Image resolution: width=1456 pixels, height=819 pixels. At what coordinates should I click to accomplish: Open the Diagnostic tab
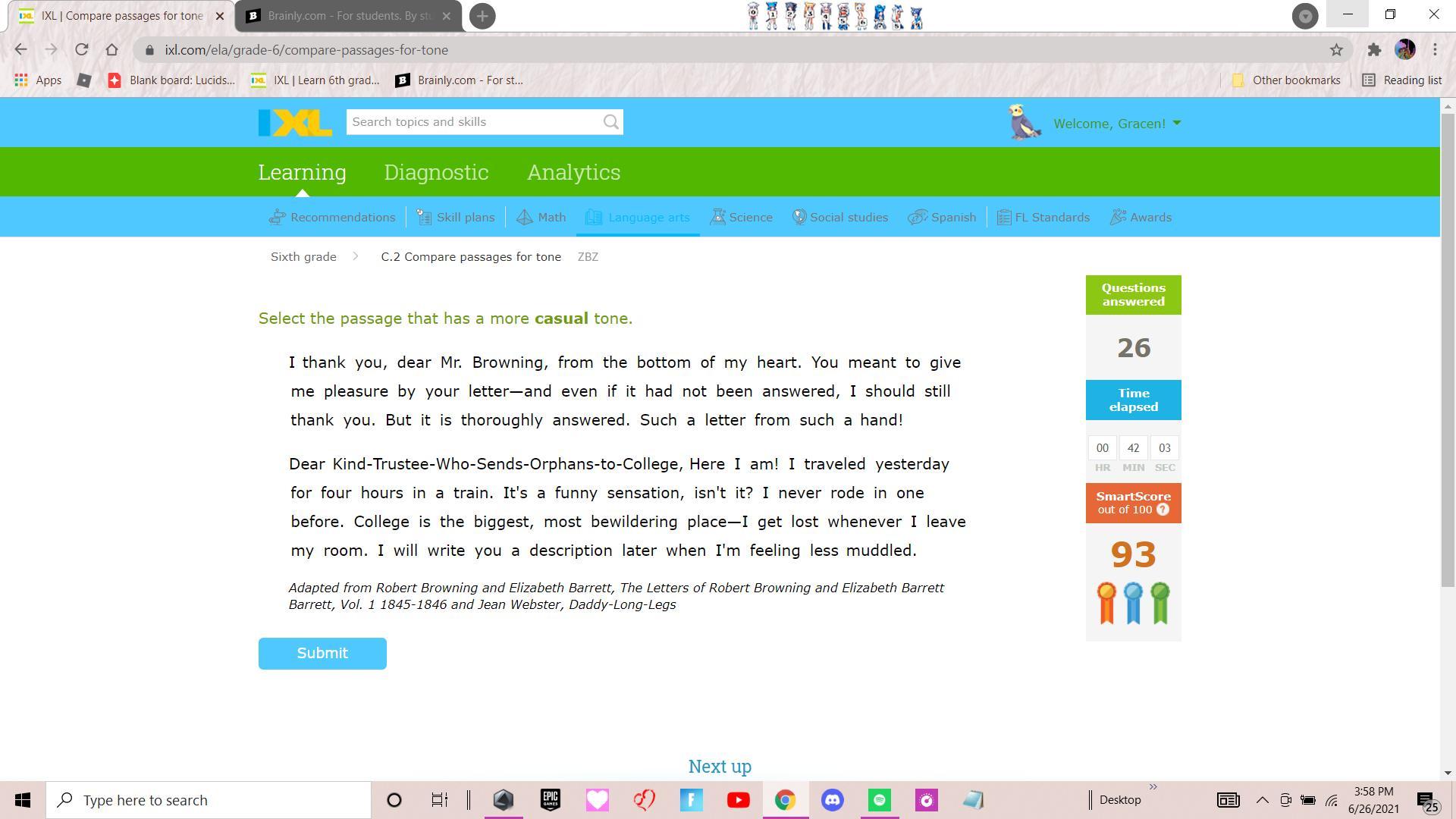(436, 172)
